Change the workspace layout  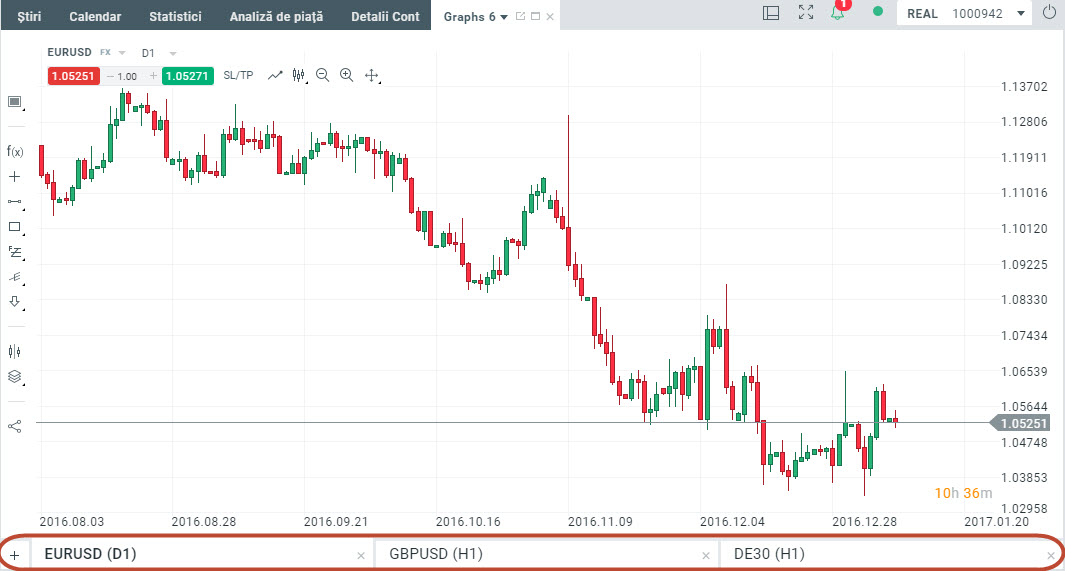pyautogui.click(x=771, y=13)
